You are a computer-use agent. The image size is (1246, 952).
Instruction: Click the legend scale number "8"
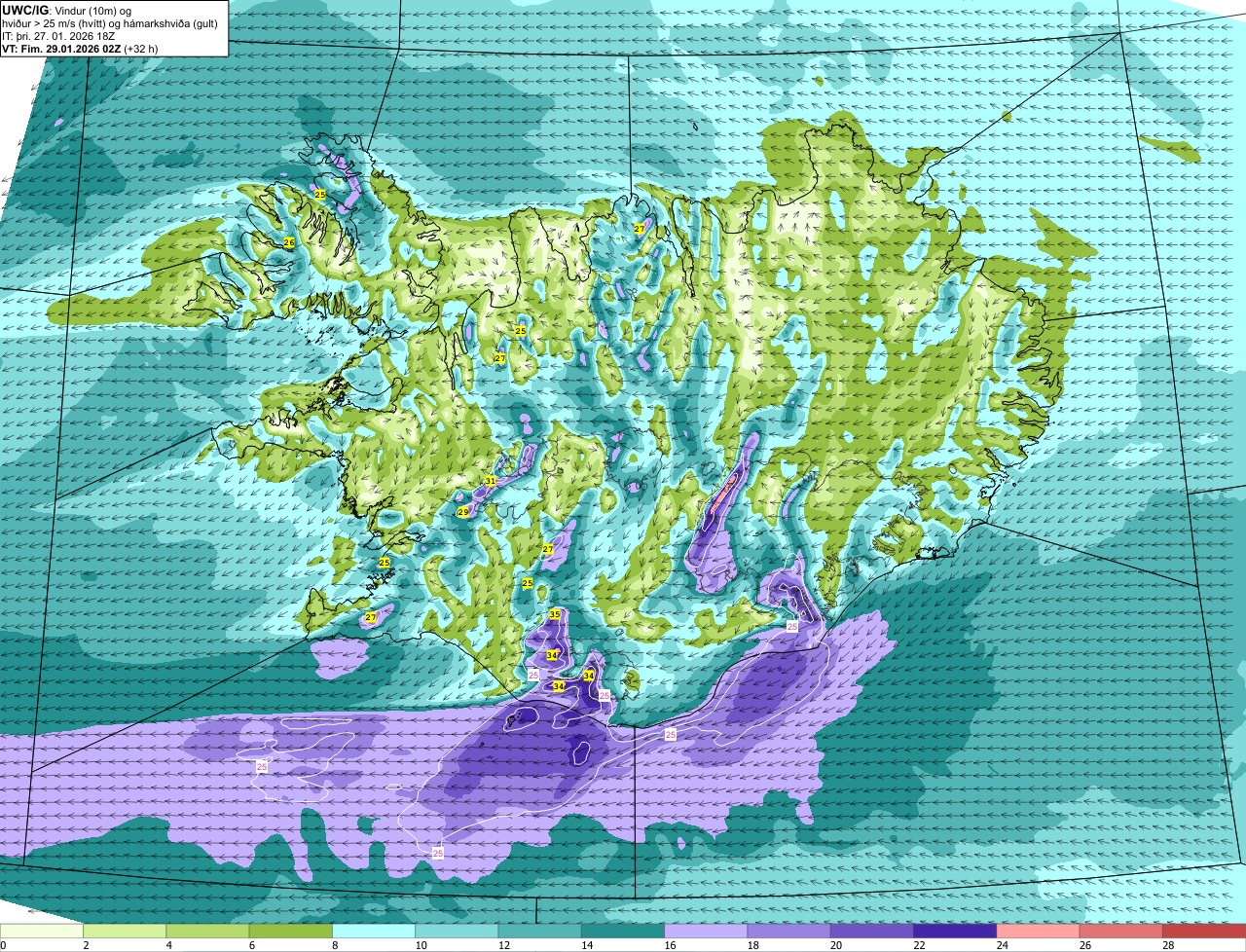pyautogui.click(x=333, y=945)
